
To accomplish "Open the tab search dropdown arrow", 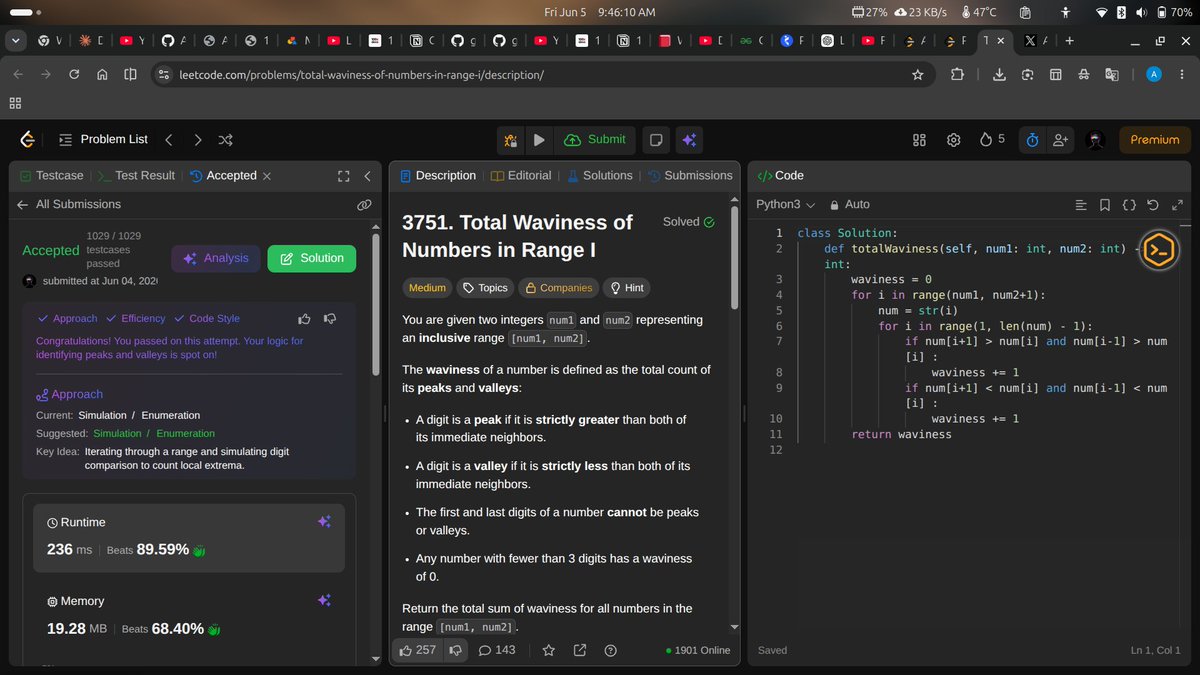I will coord(15,41).
